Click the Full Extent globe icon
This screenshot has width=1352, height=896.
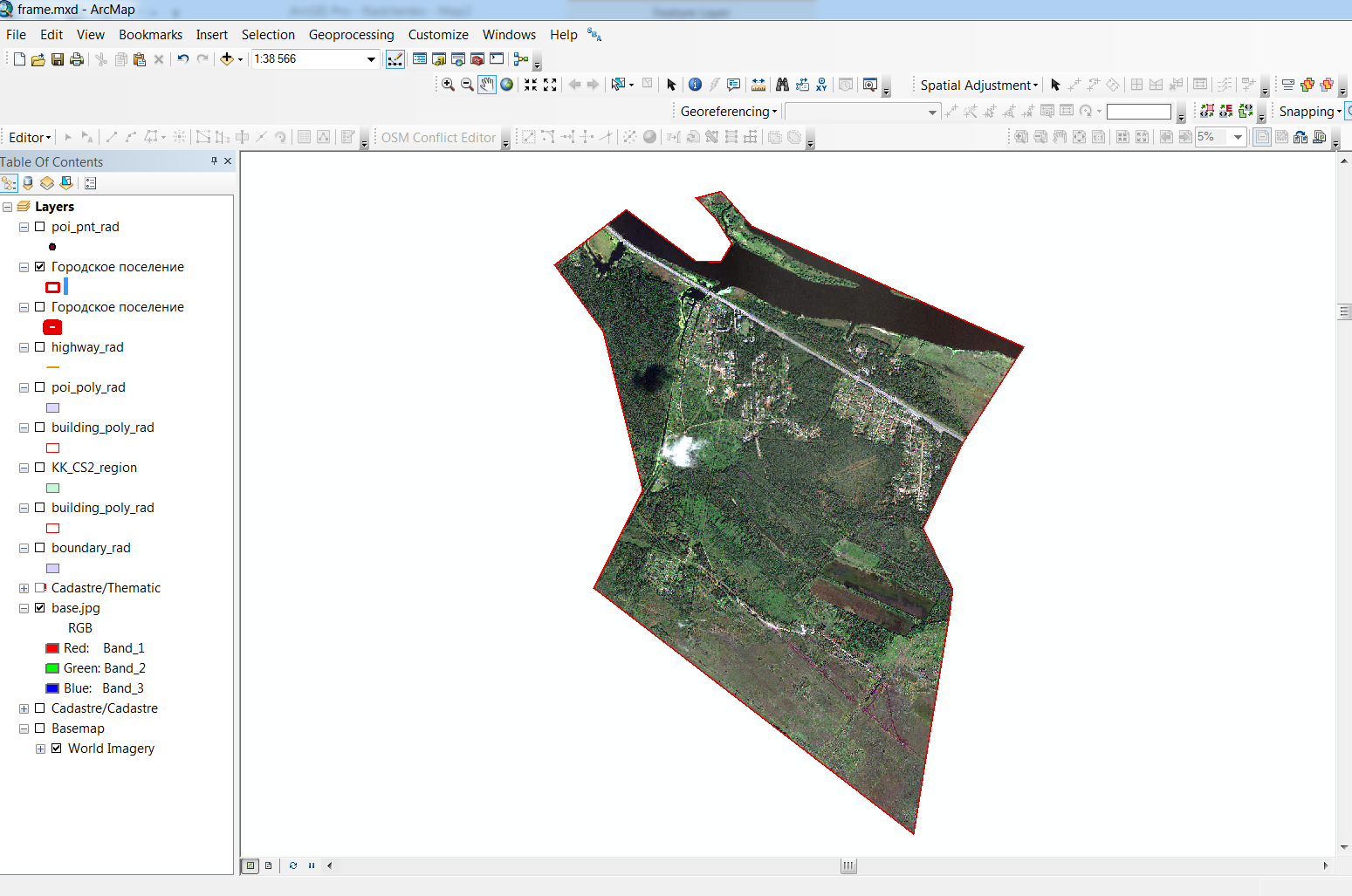point(506,85)
